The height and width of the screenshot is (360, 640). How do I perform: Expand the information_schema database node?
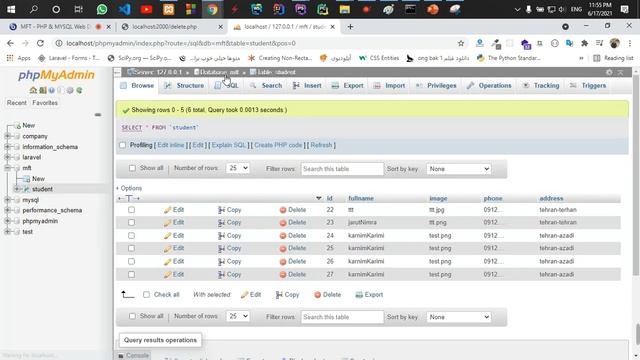[7, 147]
